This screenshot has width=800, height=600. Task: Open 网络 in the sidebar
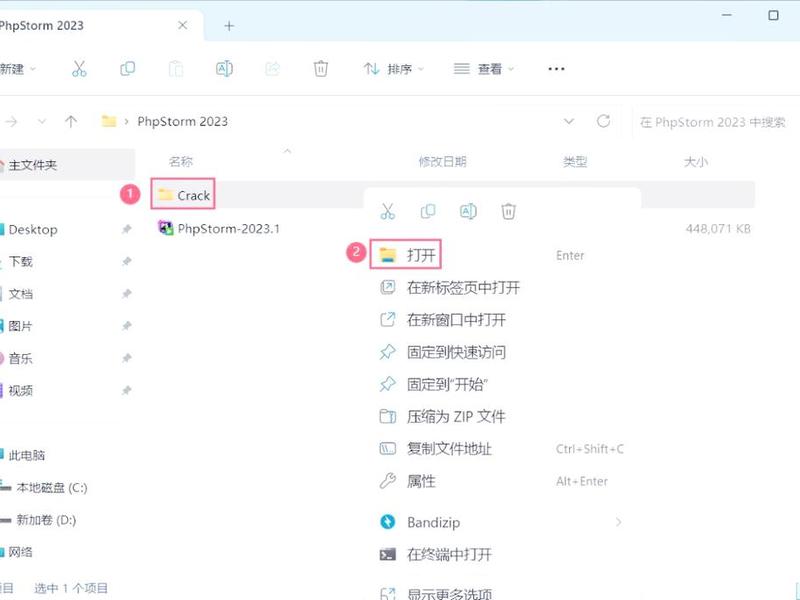point(20,552)
